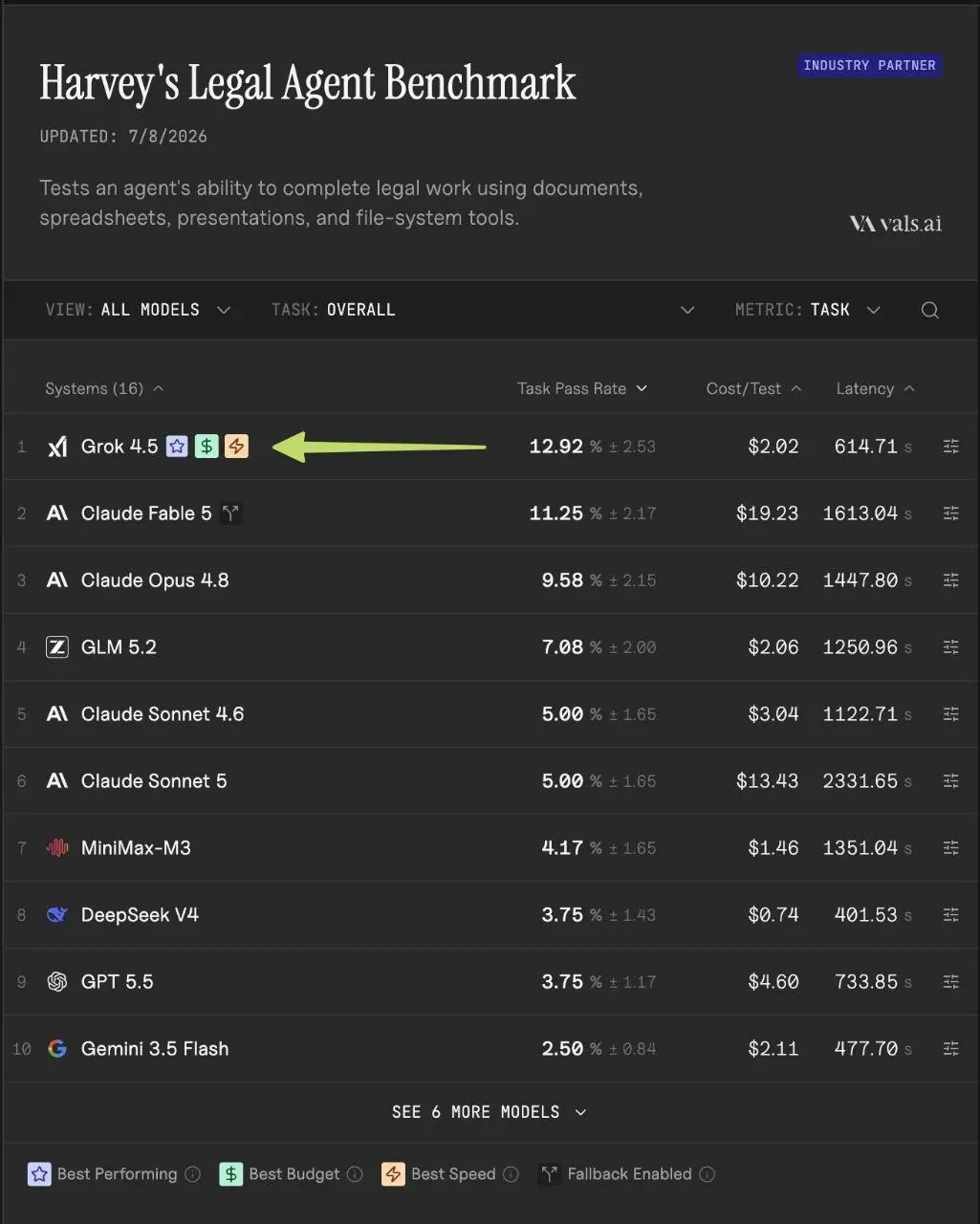Sort by Latency column
980x1224 pixels.
(875, 388)
